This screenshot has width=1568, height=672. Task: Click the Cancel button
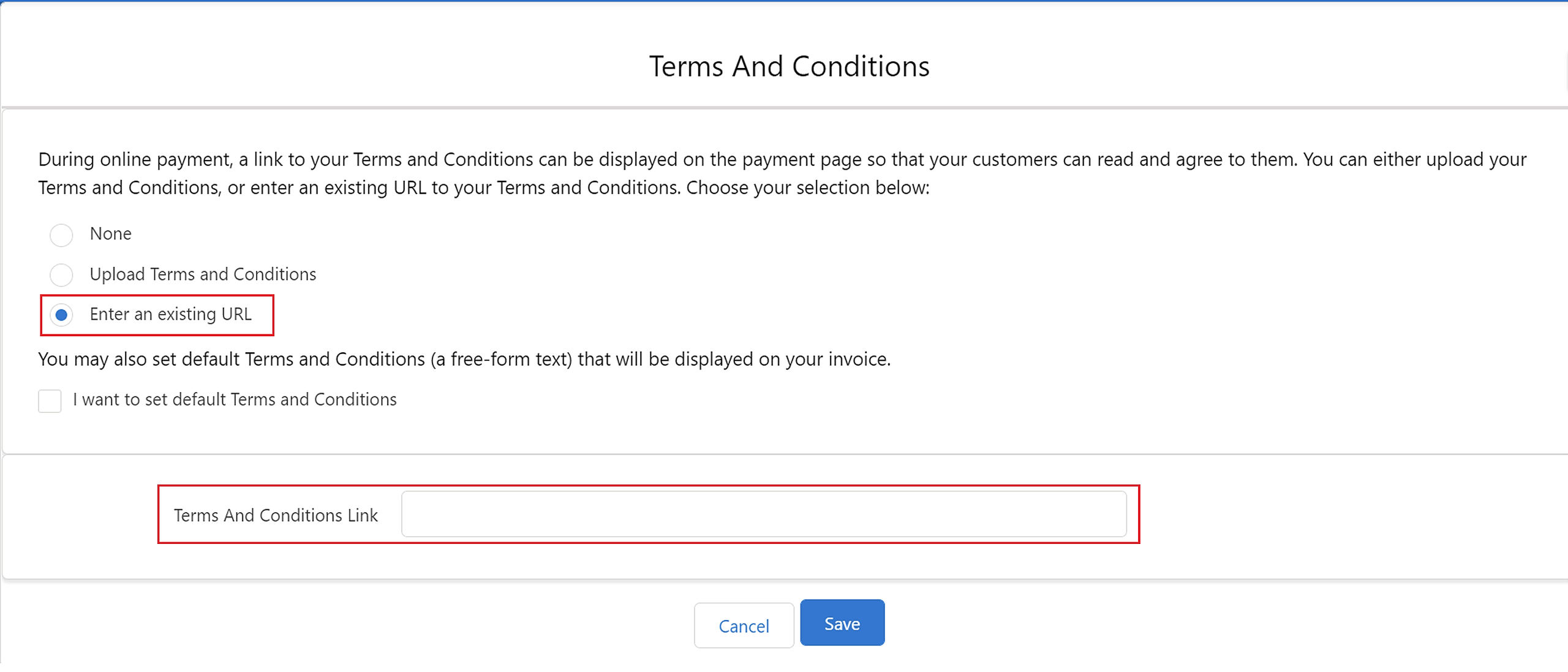click(744, 625)
